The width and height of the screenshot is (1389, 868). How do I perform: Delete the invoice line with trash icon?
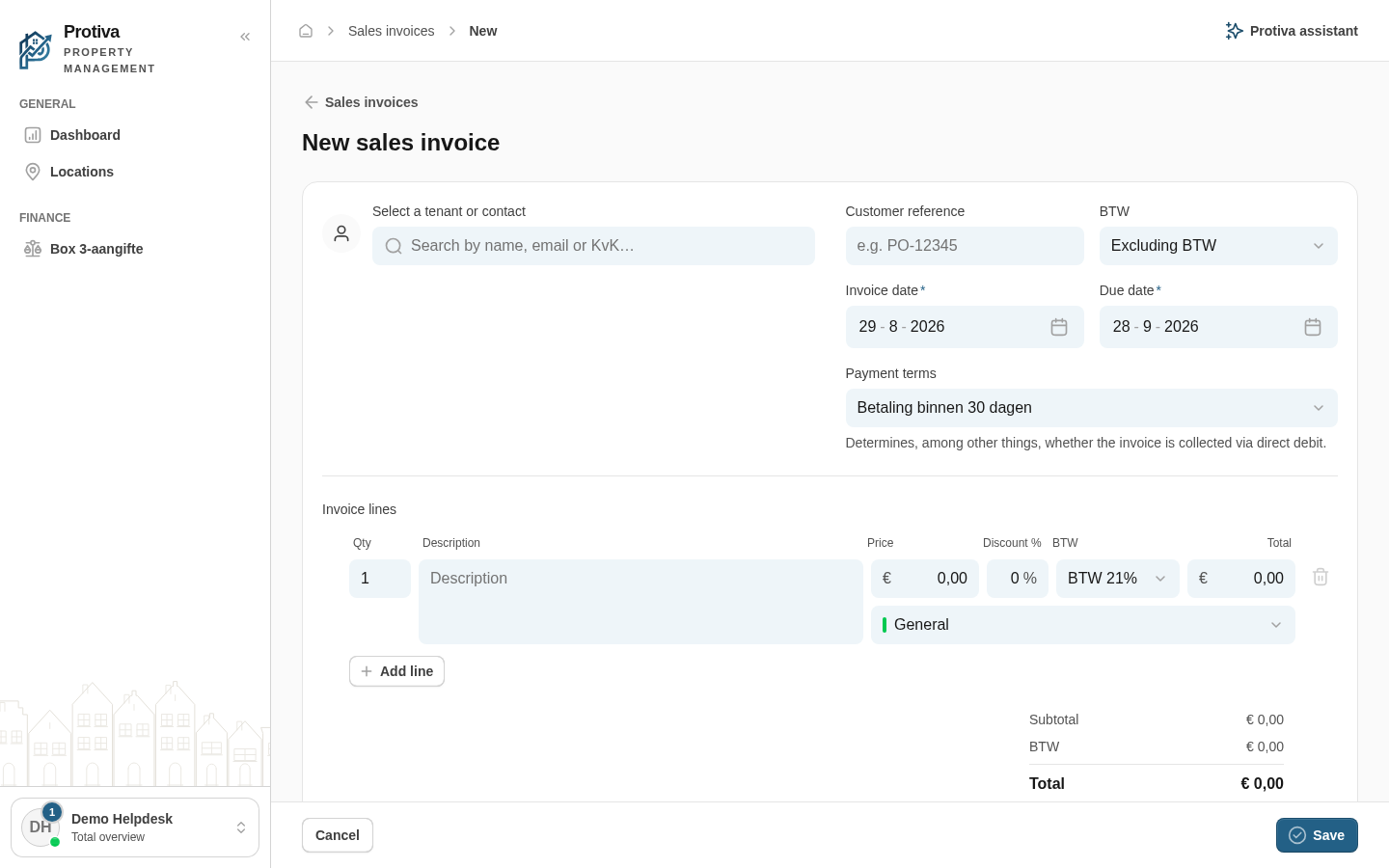1321,577
